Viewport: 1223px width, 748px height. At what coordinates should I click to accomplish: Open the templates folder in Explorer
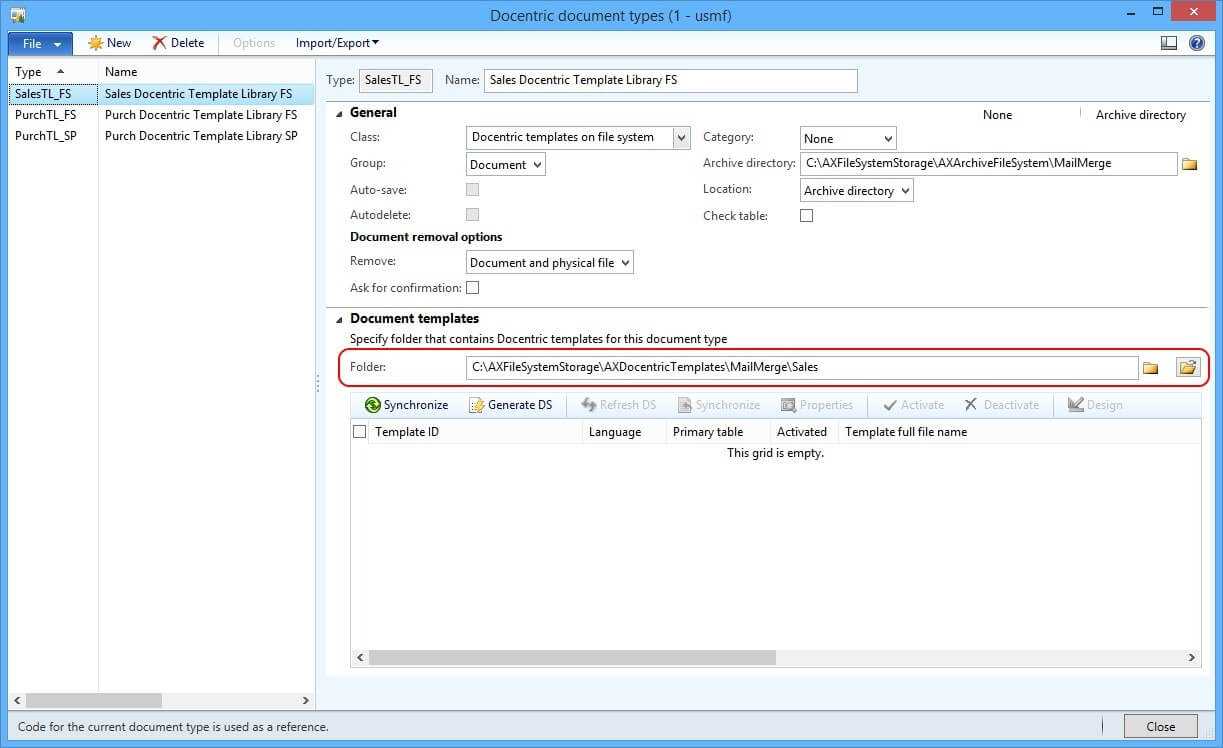(1187, 368)
